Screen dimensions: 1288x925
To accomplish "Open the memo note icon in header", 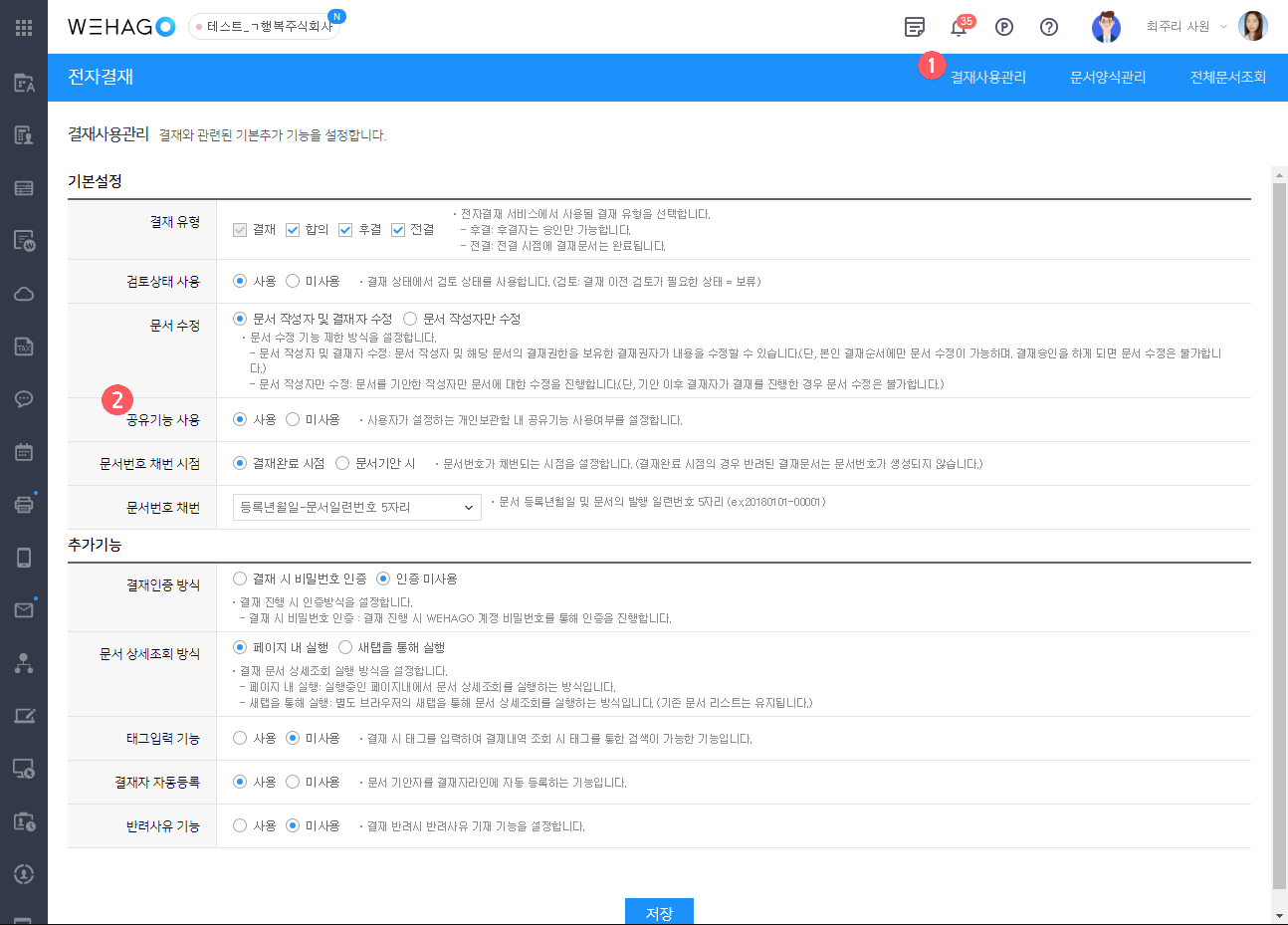I will (x=914, y=27).
